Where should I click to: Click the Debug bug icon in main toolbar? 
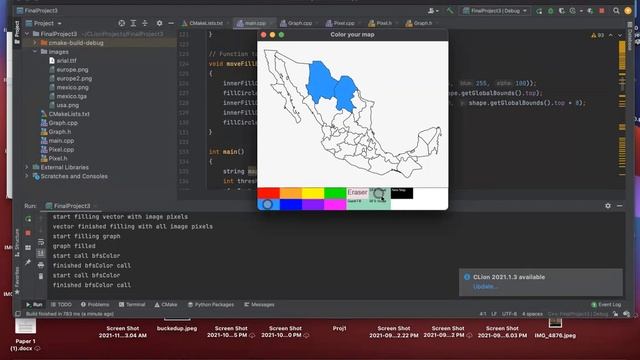pyautogui.click(x=550, y=11)
